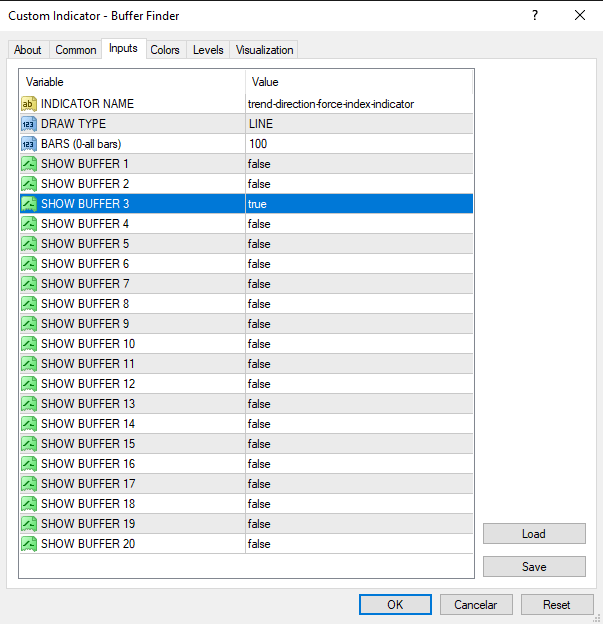This screenshot has height=624, width=603.
Task: Open the DRAW TYPE value LINE
Action: click(358, 124)
